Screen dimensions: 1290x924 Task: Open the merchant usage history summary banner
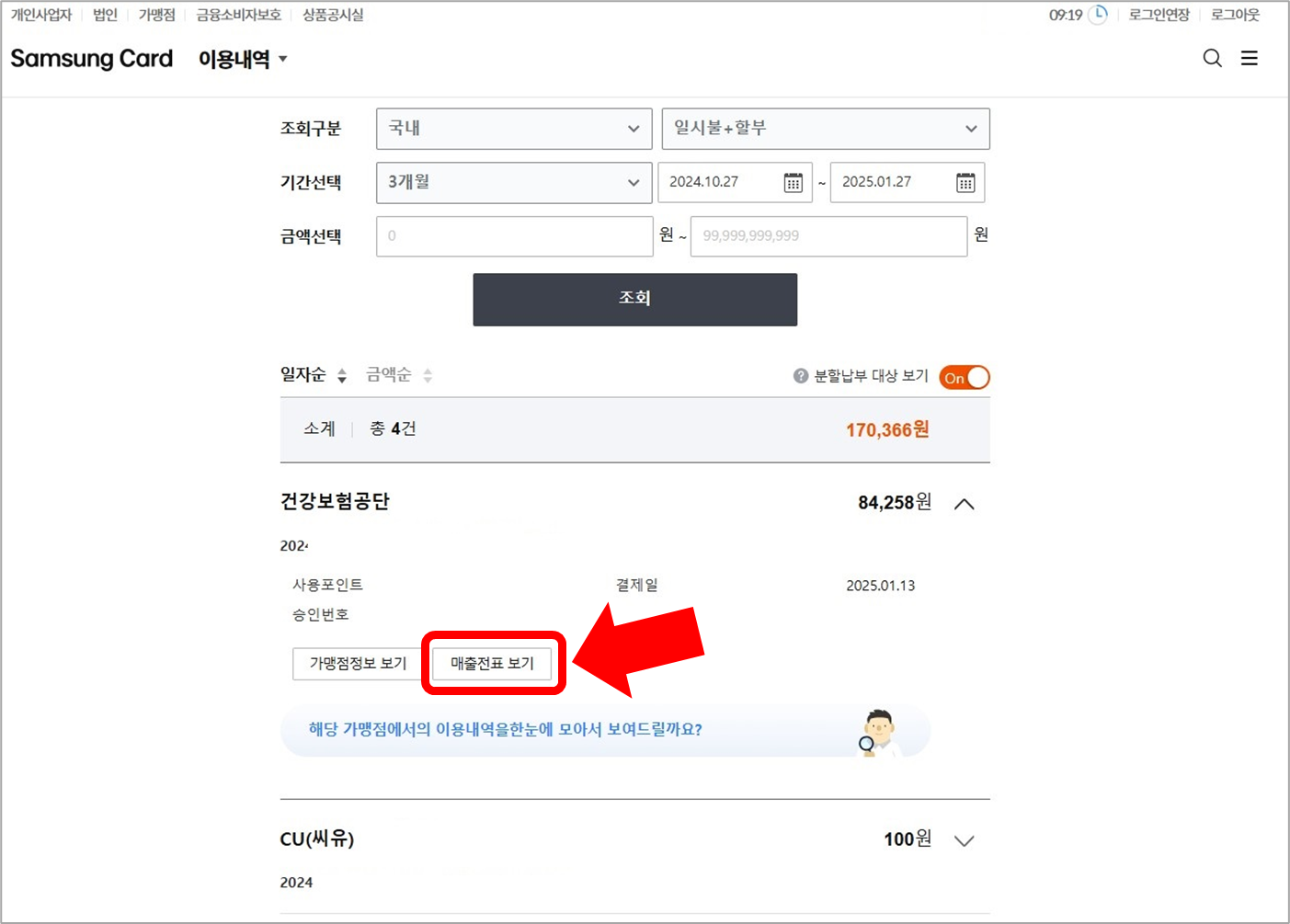(606, 731)
